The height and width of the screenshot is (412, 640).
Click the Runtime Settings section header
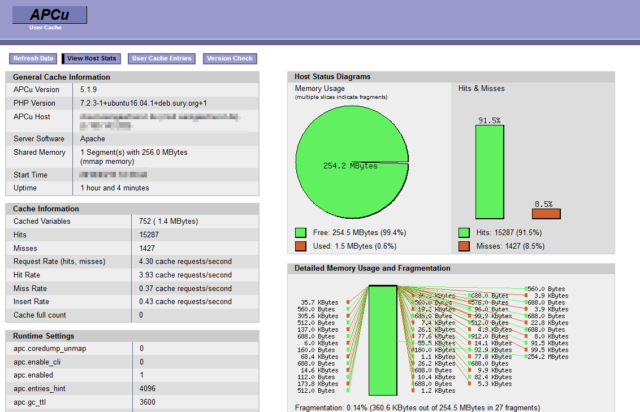click(132, 336)
